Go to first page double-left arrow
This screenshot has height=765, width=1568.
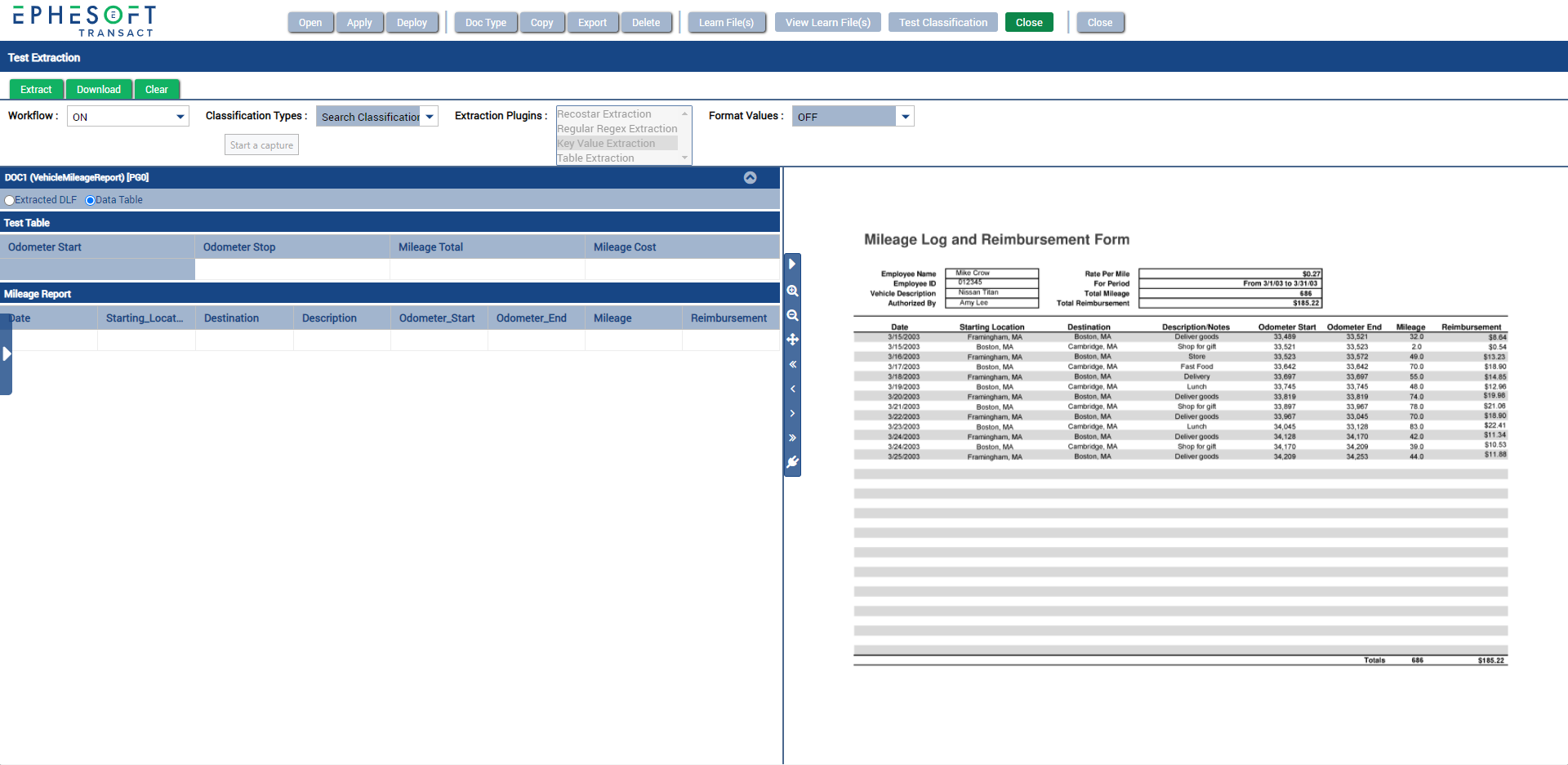pyautogui.click(x=792, y=364)
